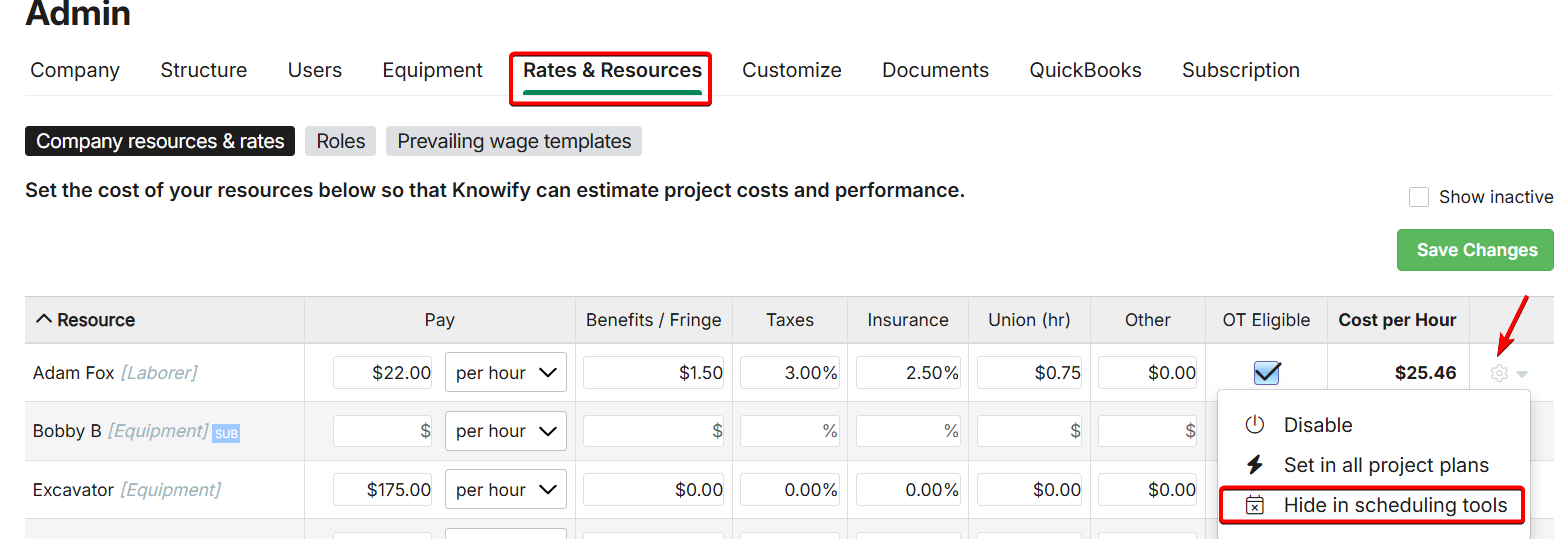Open the QuickBooks tab

click(1085, 70)
